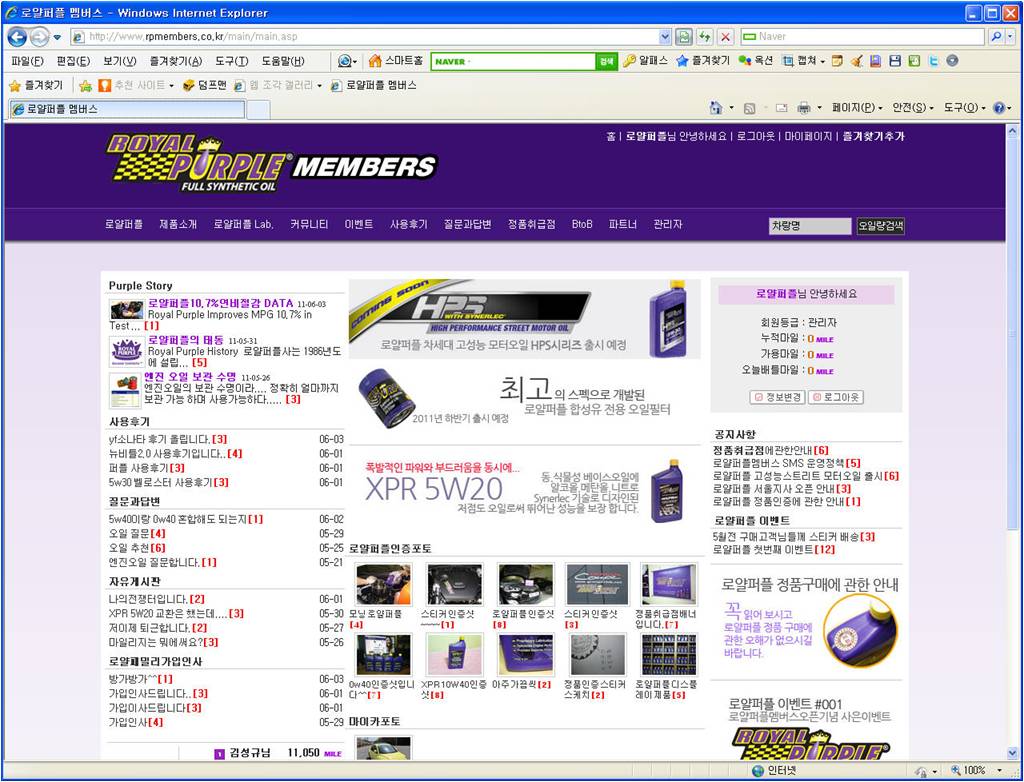
Task: Click the blue floppy disk toolbar icon
Action: pyautogui.click(x=895, y=61)
